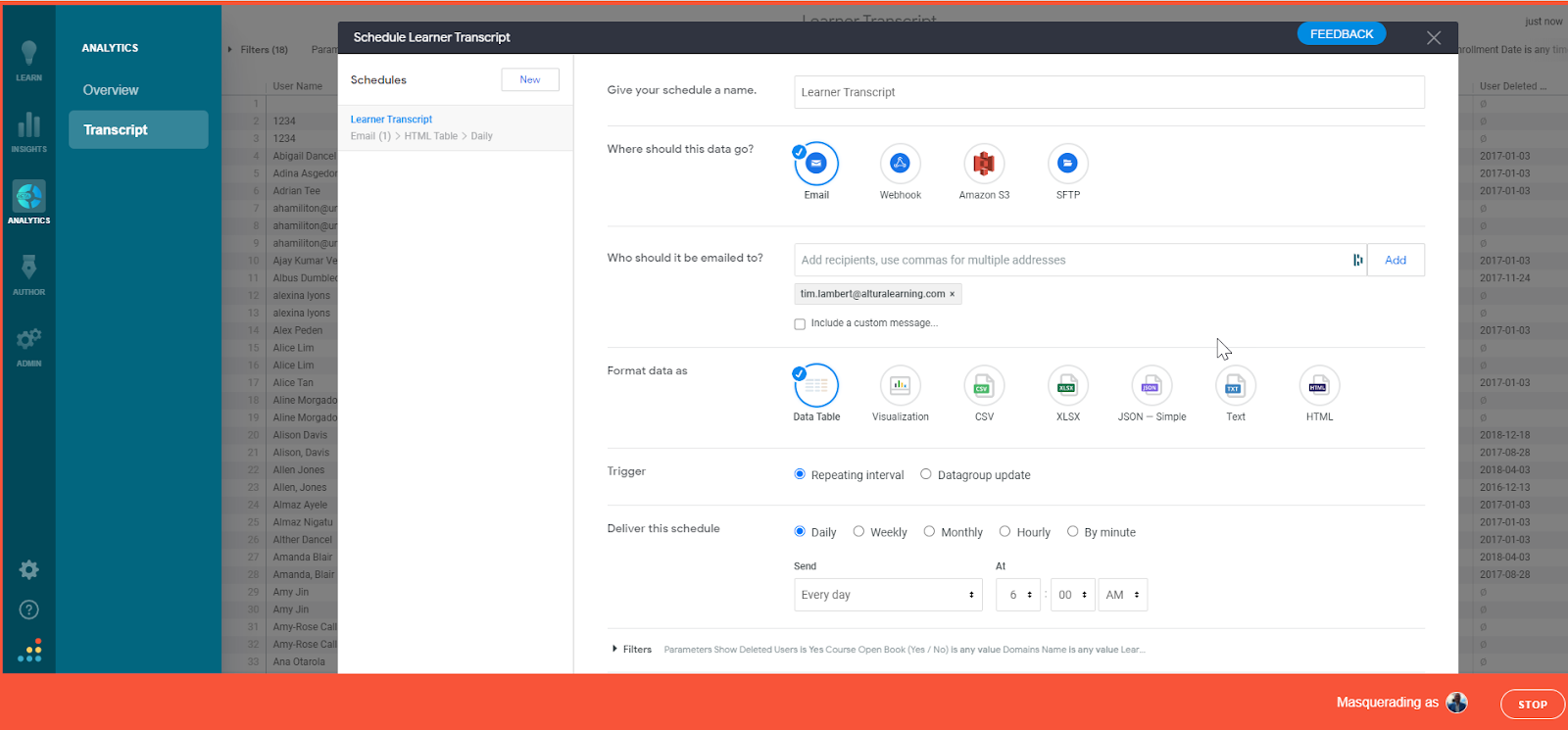Open the AM/PM selector dropdown
This screenshot has width=1568, height=730.
[1123, 595]
